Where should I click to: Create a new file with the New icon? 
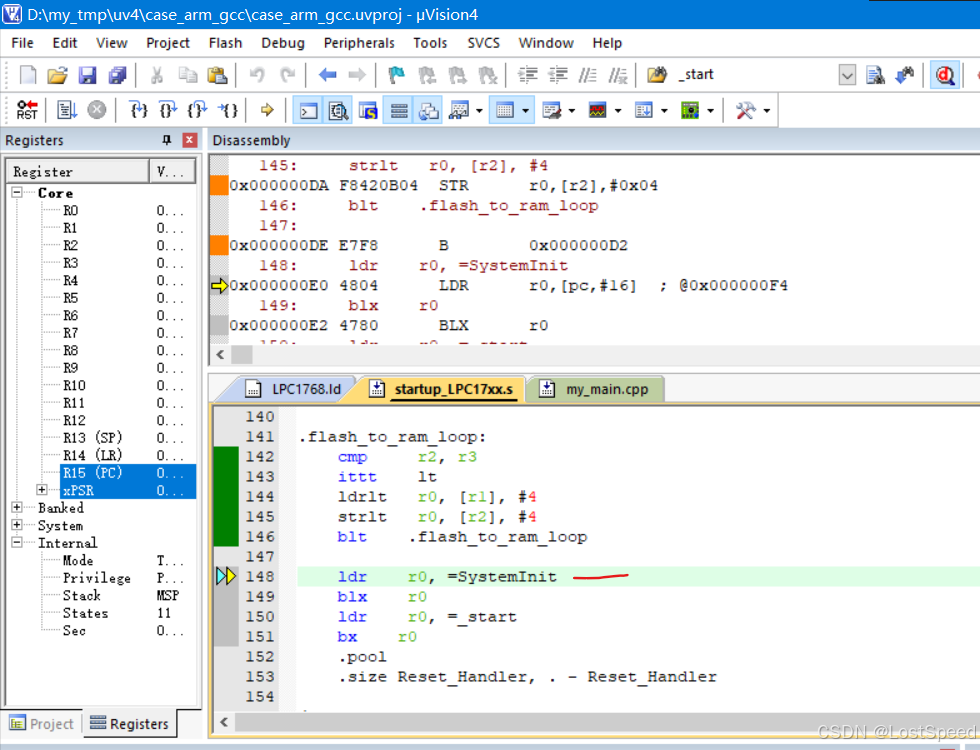pyautogui.click(x=28, y=75)
